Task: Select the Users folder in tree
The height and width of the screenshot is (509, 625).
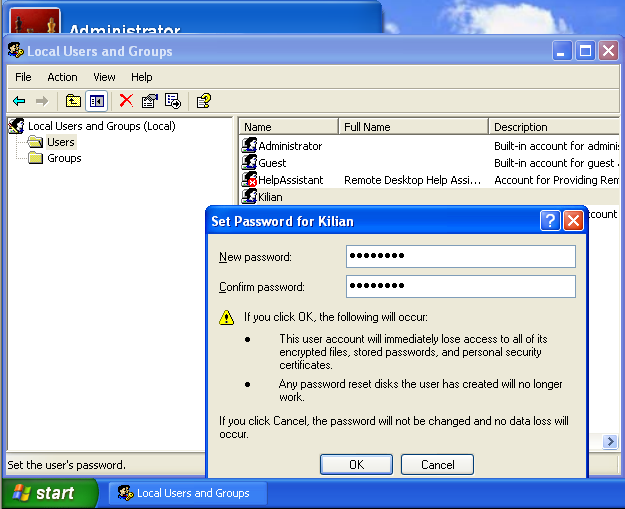Action: coord(60,142)
